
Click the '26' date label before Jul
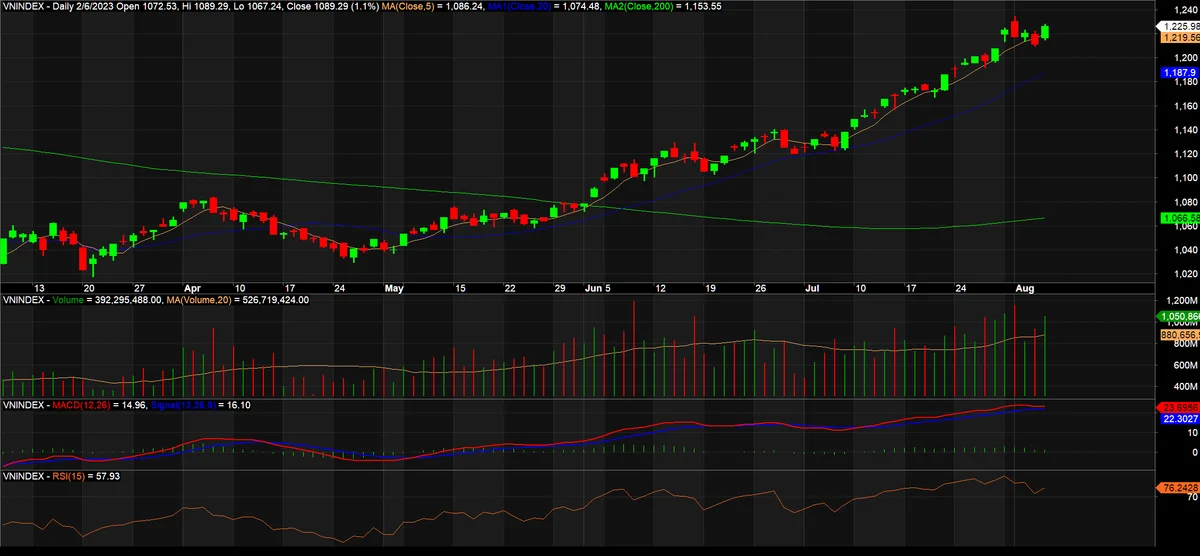coord(762,287)
